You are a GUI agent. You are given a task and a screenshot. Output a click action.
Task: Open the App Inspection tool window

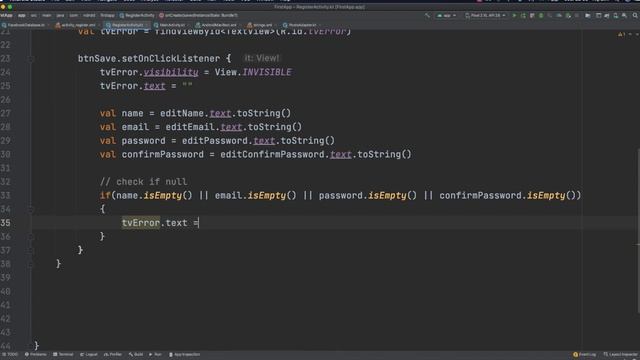[184, 354]
